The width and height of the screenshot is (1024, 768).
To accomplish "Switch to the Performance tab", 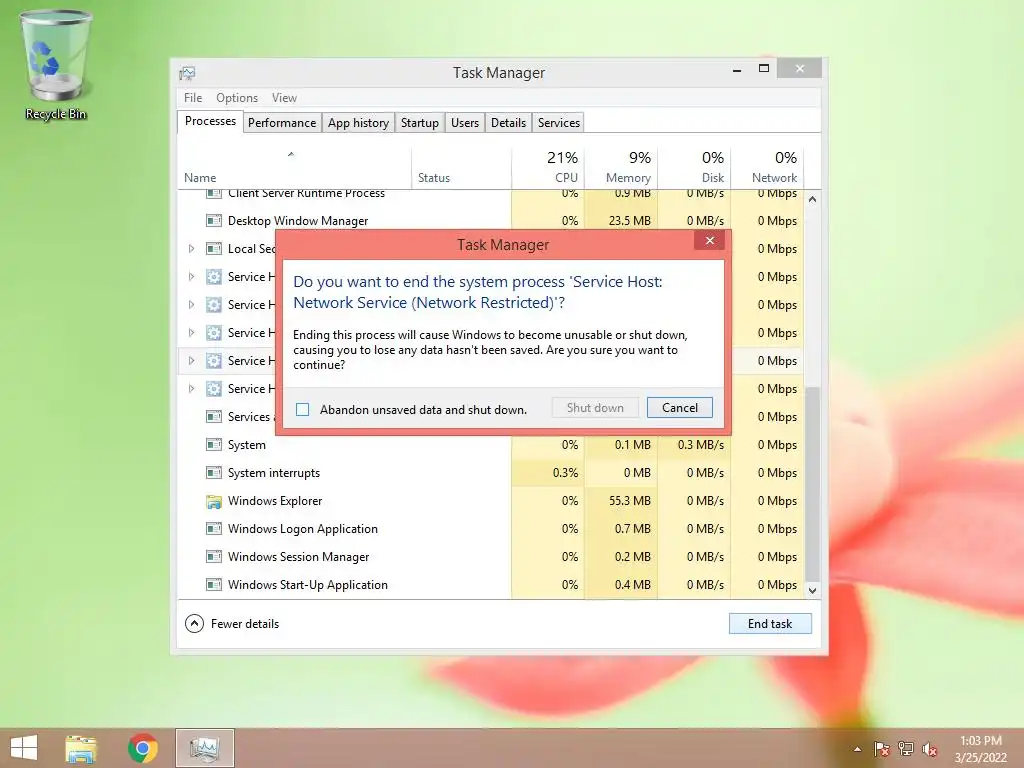I will [282, 123].
